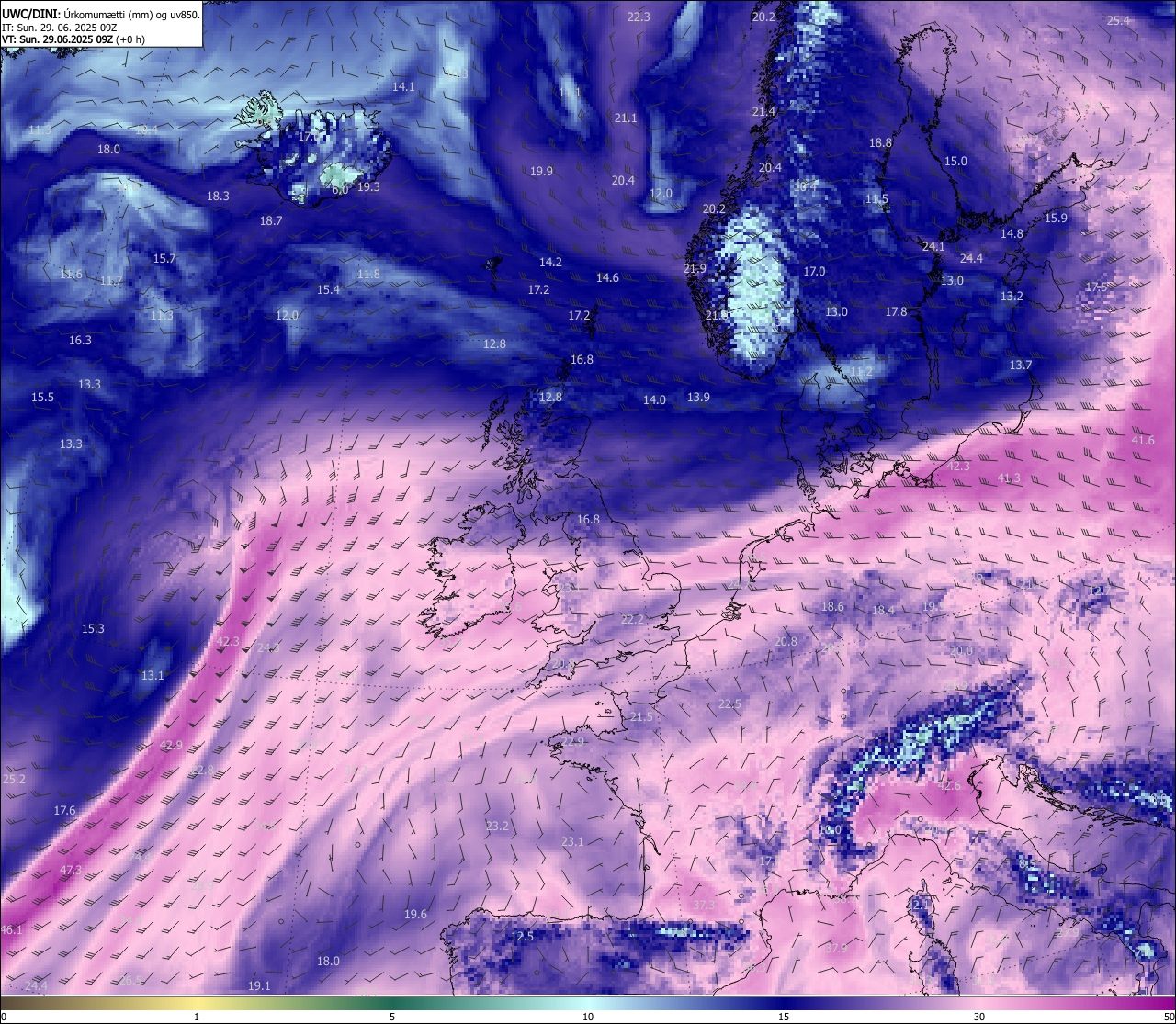Click the map value '13.7'
The image size is (1176, 1024).
pos(1021,365)
